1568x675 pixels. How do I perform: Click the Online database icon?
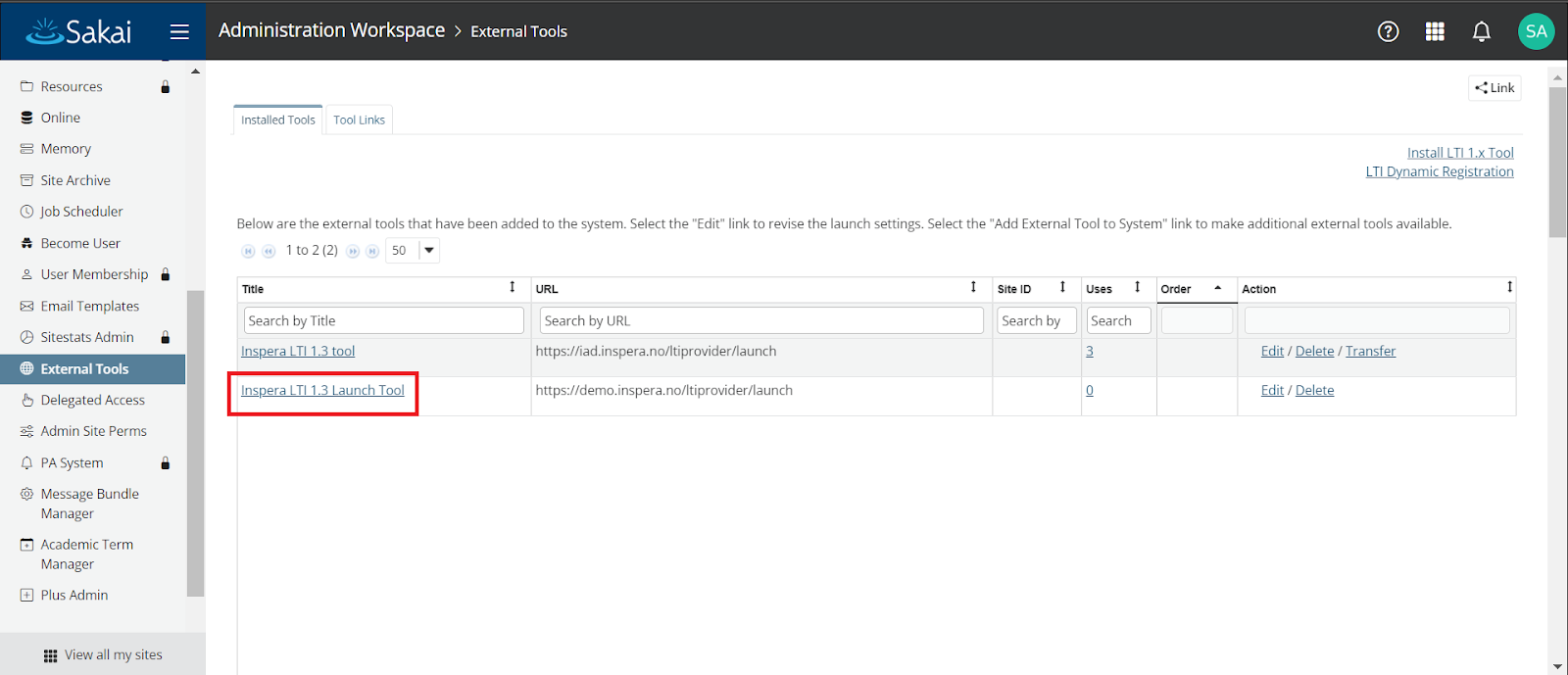[x=26, y=118]
